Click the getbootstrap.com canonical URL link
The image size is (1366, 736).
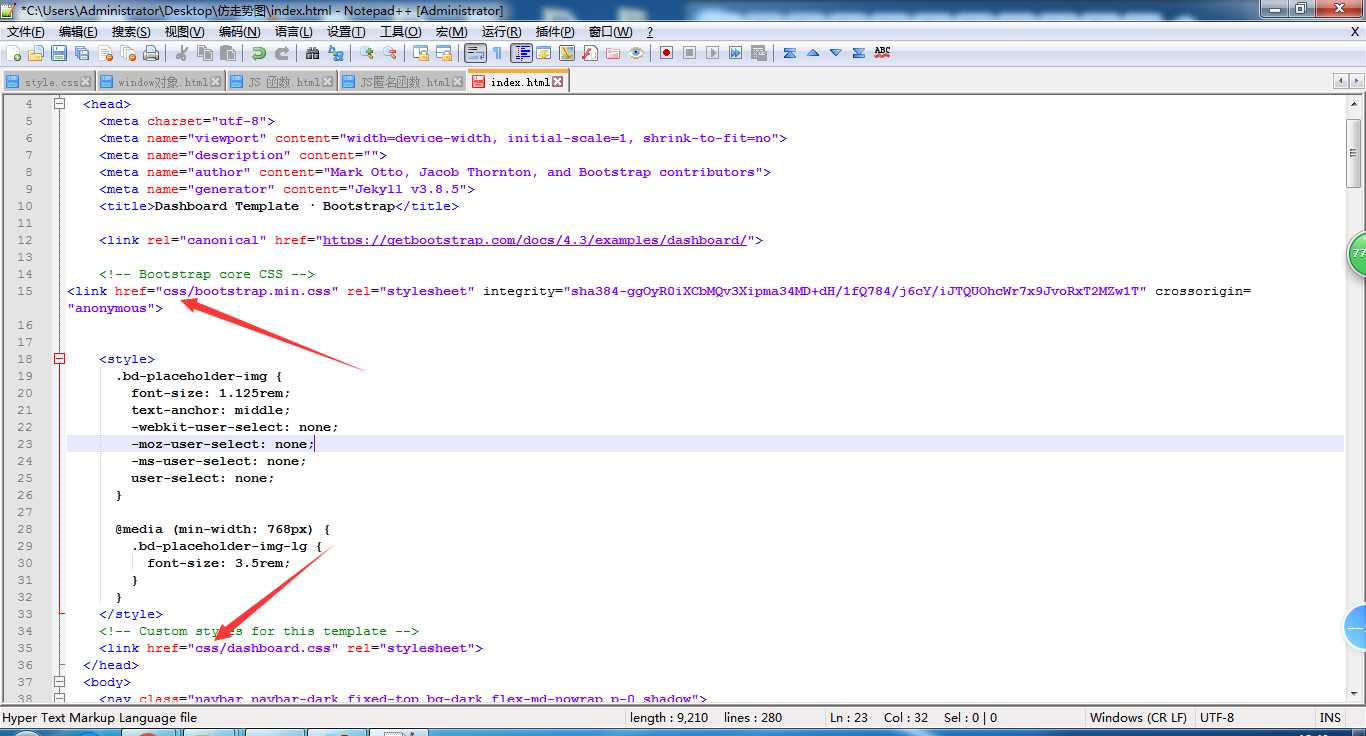point(535,240)
